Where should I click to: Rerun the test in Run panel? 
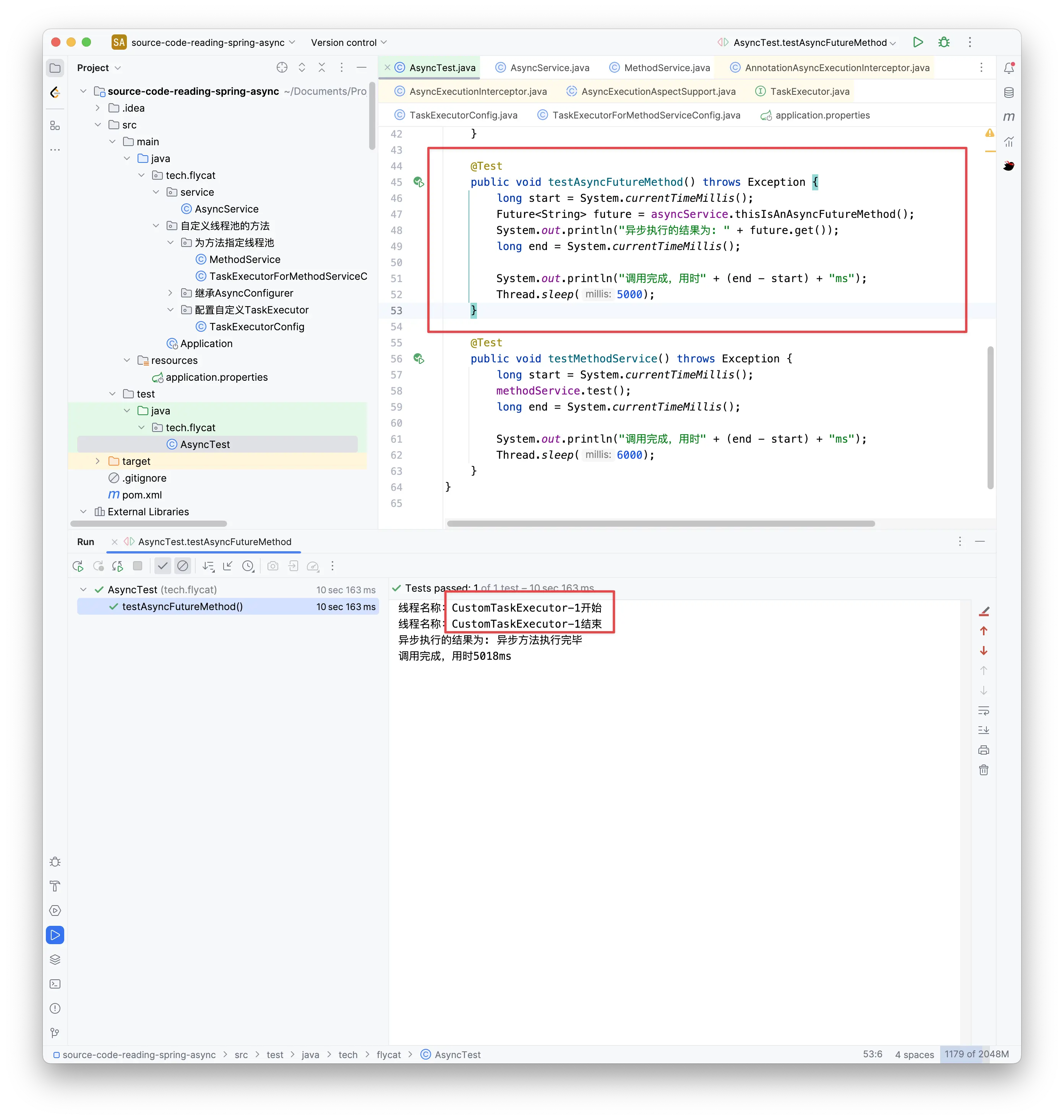[x=78, y=566]
